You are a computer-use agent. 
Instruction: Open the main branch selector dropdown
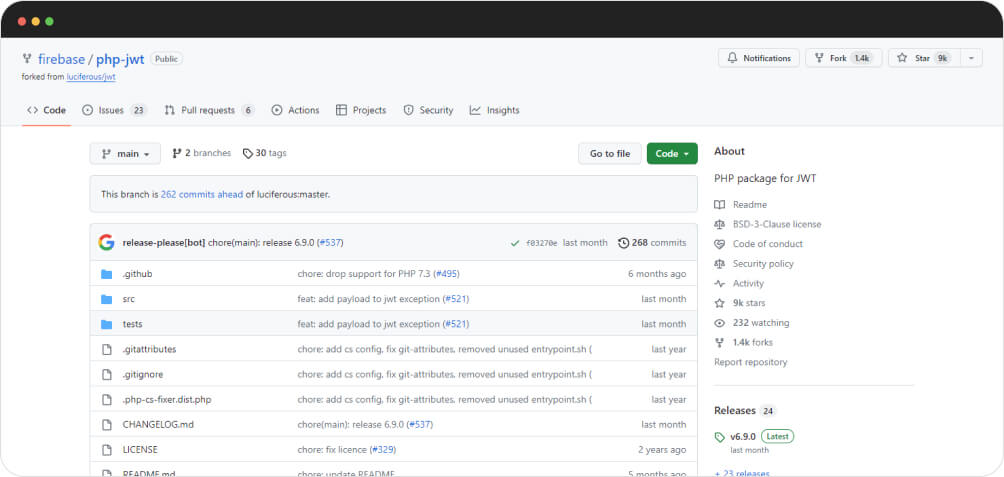point(125,154)
